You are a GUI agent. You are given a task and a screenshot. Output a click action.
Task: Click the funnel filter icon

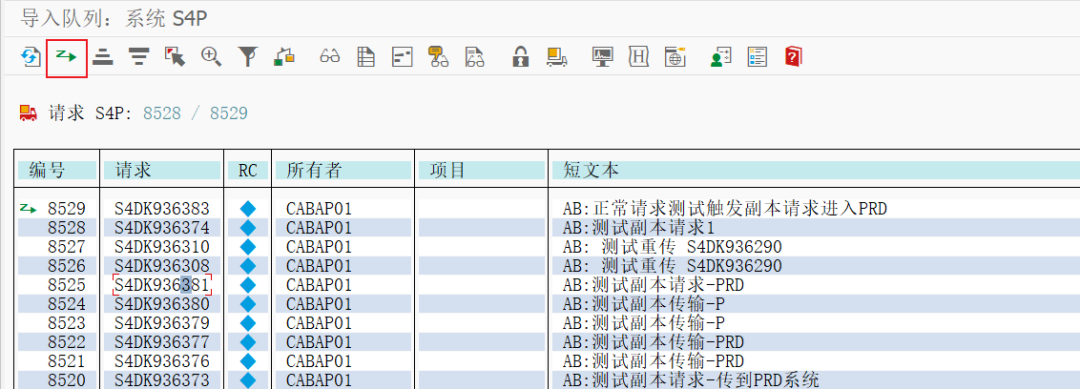point(247,56)
